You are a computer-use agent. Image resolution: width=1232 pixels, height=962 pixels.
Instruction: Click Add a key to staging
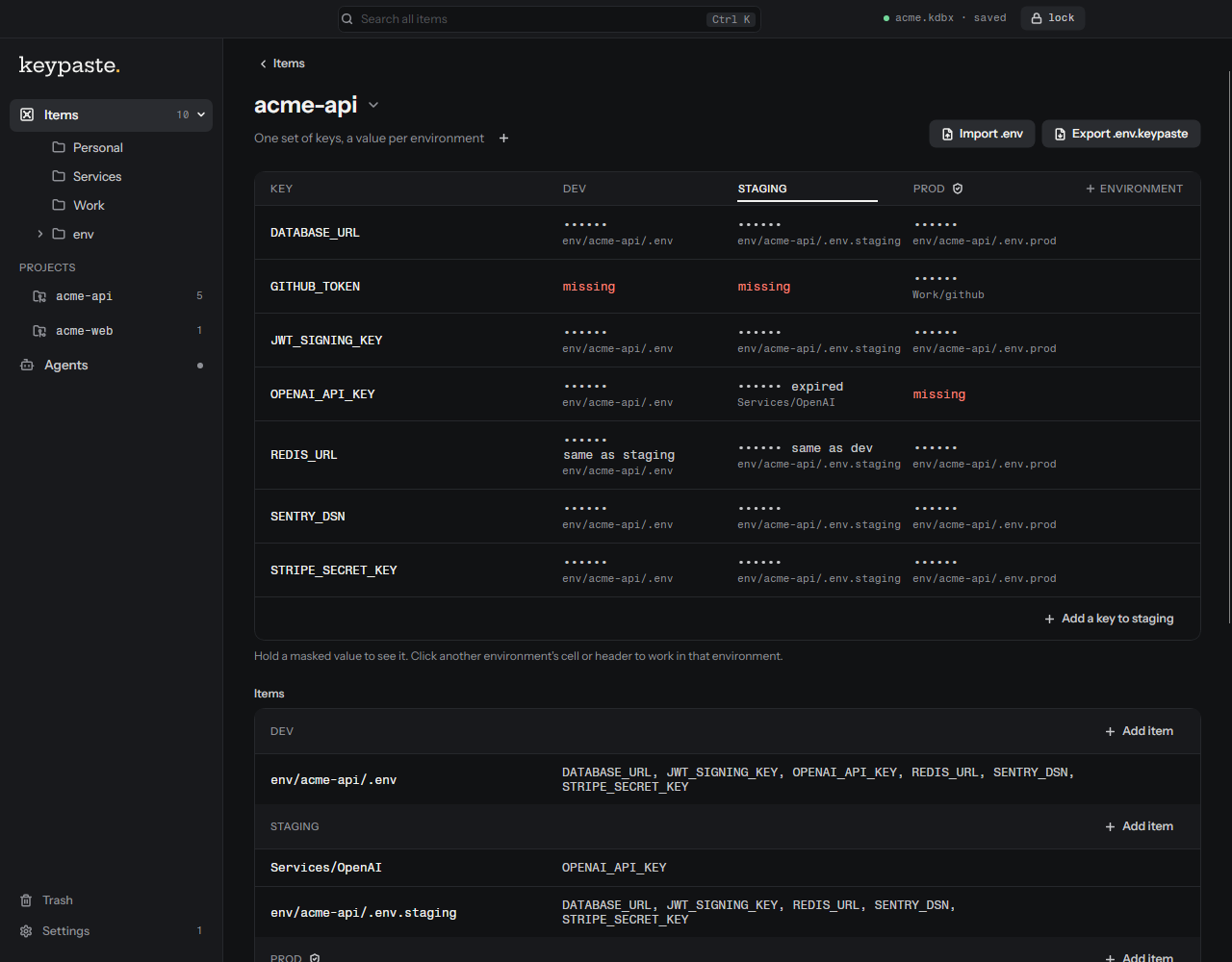pyautogui.click(x=1109, y=619)
